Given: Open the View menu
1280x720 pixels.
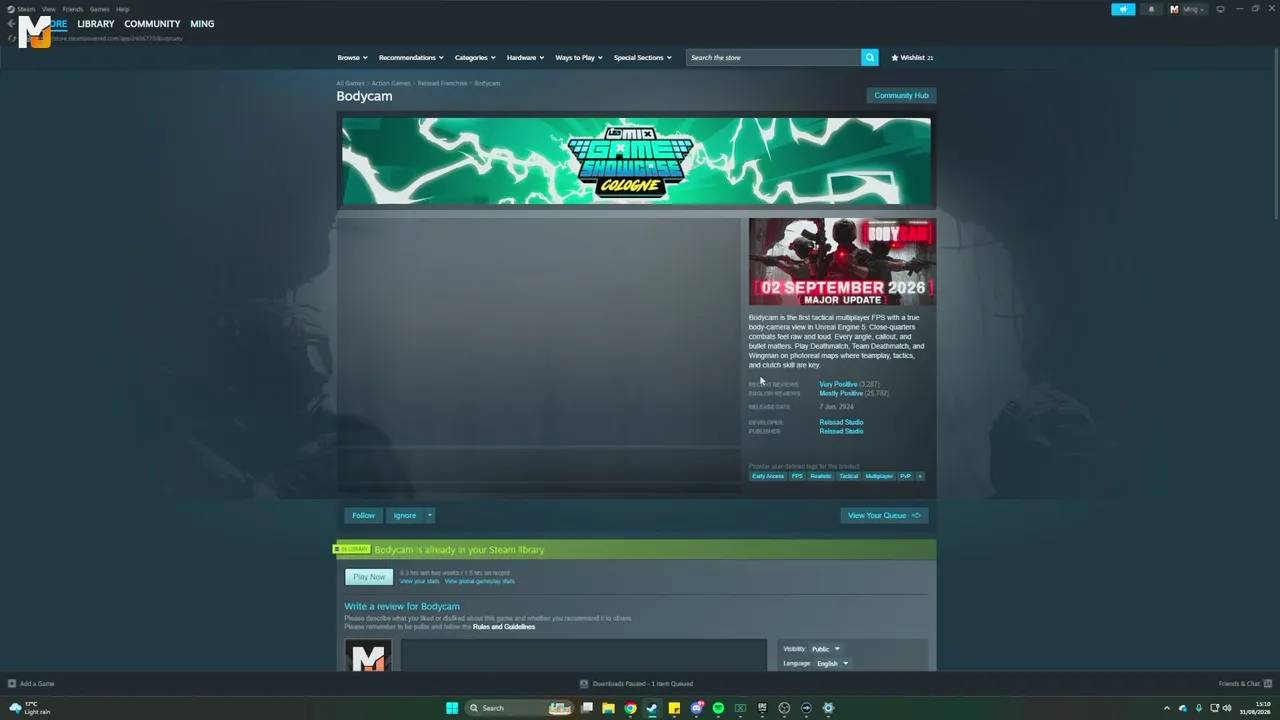Looking at the screenshot, I should click(x=48, y=9).
